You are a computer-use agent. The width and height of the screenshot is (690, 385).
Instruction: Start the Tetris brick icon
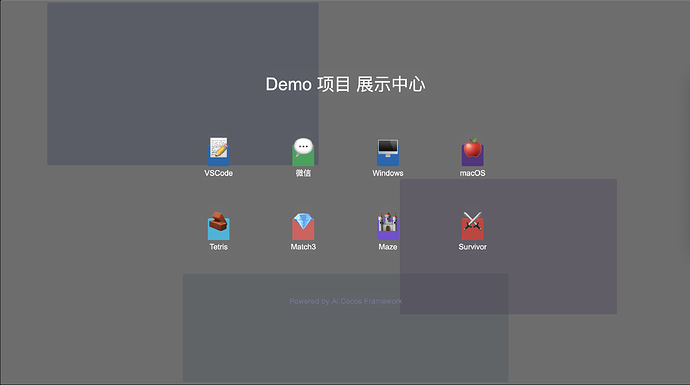pos(218,226)
